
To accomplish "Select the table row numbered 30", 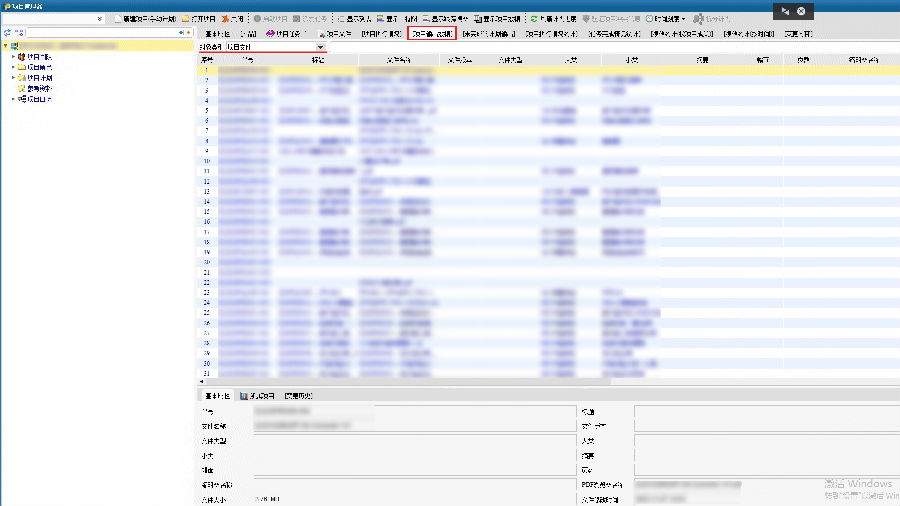I will (549, 363).
